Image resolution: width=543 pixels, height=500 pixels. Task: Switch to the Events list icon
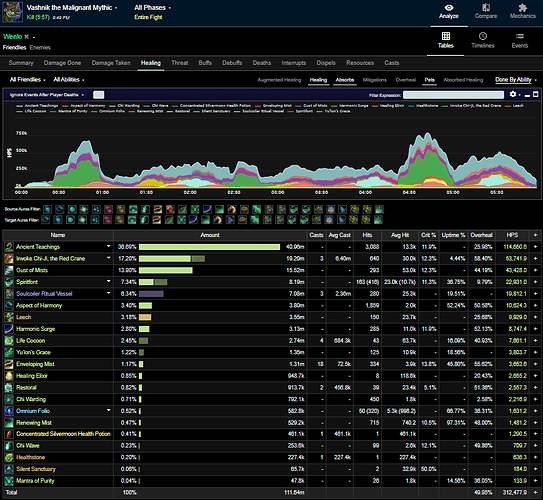pyautogui.click(x=520, y=36)
